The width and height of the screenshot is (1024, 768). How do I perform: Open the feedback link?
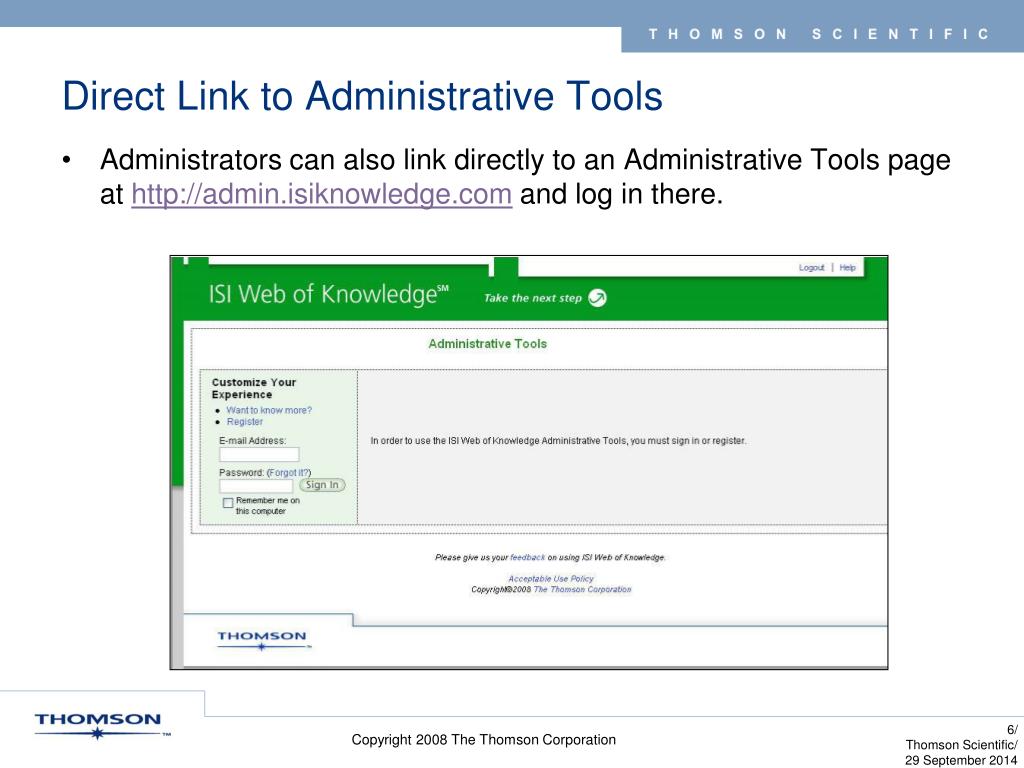(x=527, y=558)
